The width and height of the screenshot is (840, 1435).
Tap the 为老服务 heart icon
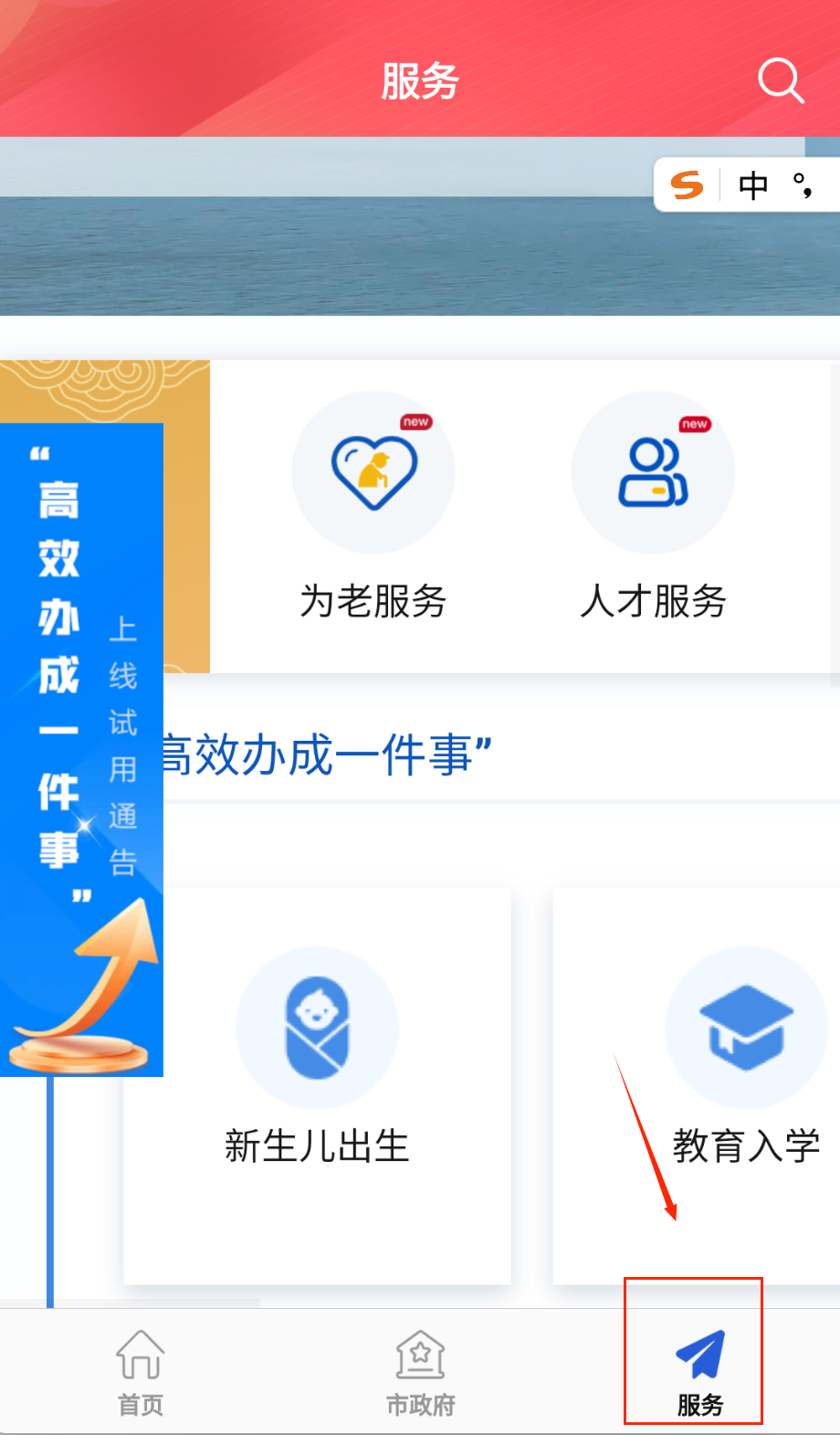pyautogui.click(x=373, y=472)
